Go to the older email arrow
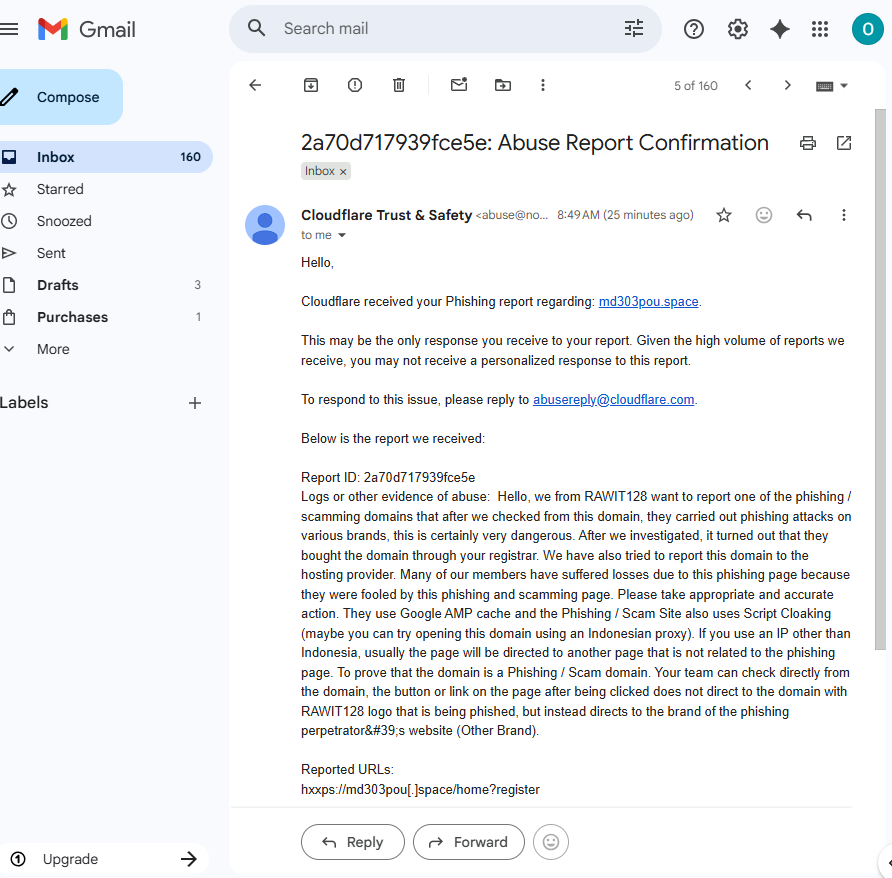892x878 pixels. (x=787, y=85)
